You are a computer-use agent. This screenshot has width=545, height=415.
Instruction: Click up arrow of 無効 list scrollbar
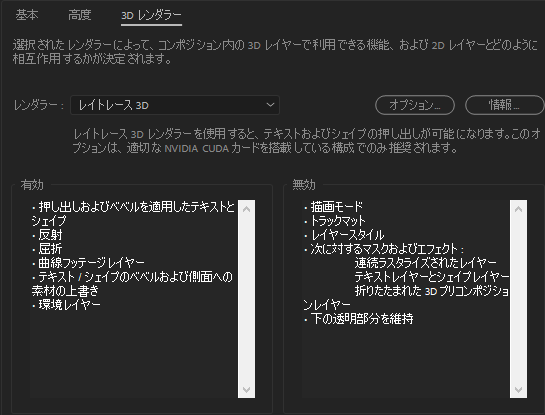518,209
